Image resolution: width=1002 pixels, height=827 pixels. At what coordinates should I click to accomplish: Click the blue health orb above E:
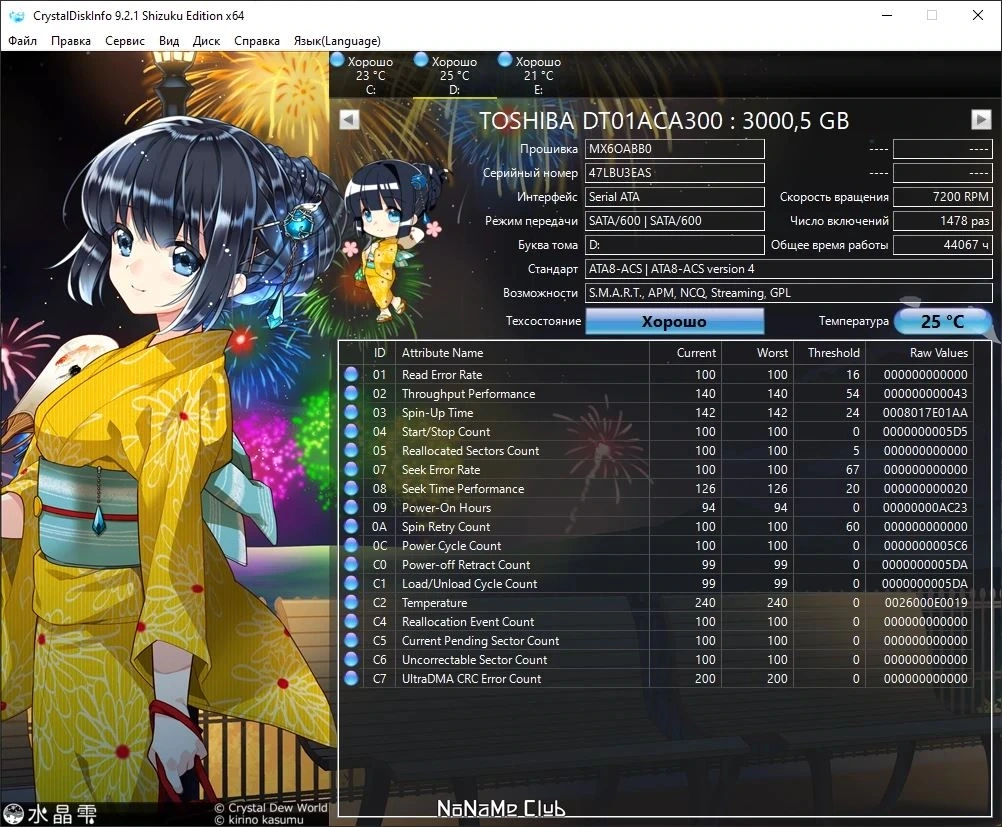tap(505, 59)
